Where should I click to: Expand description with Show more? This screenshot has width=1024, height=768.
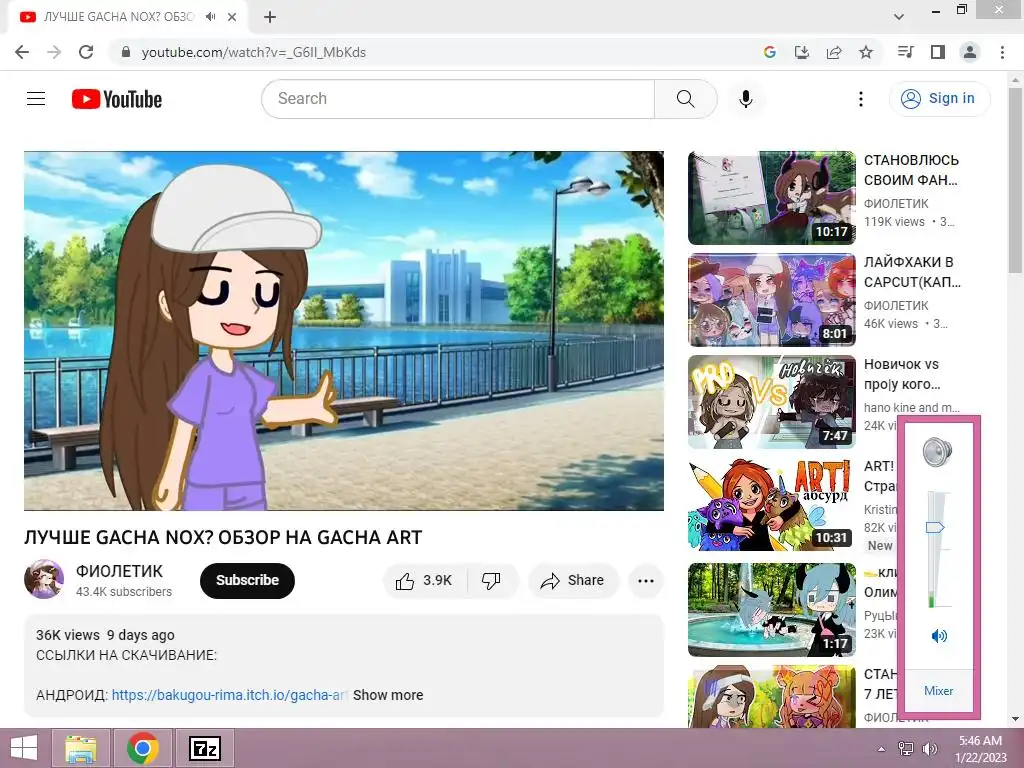pyautogui.click(x=388, y=695)
